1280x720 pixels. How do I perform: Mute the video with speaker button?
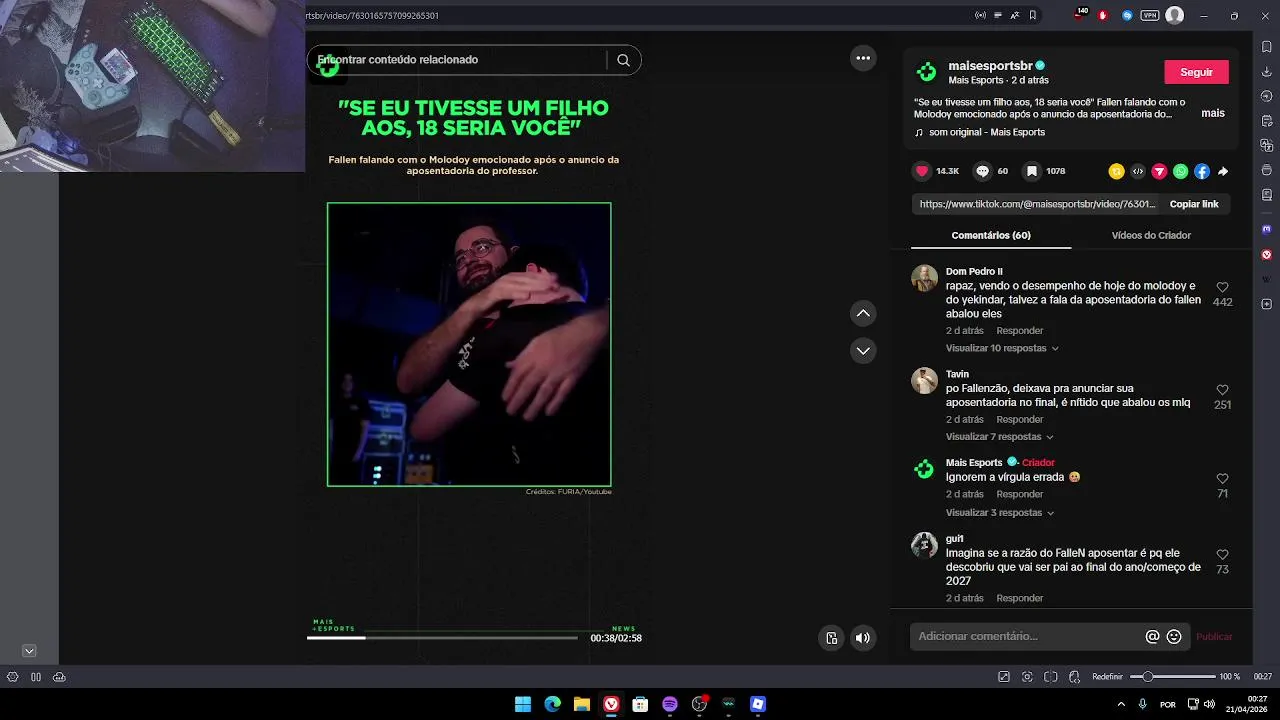[x=863, y=638]
